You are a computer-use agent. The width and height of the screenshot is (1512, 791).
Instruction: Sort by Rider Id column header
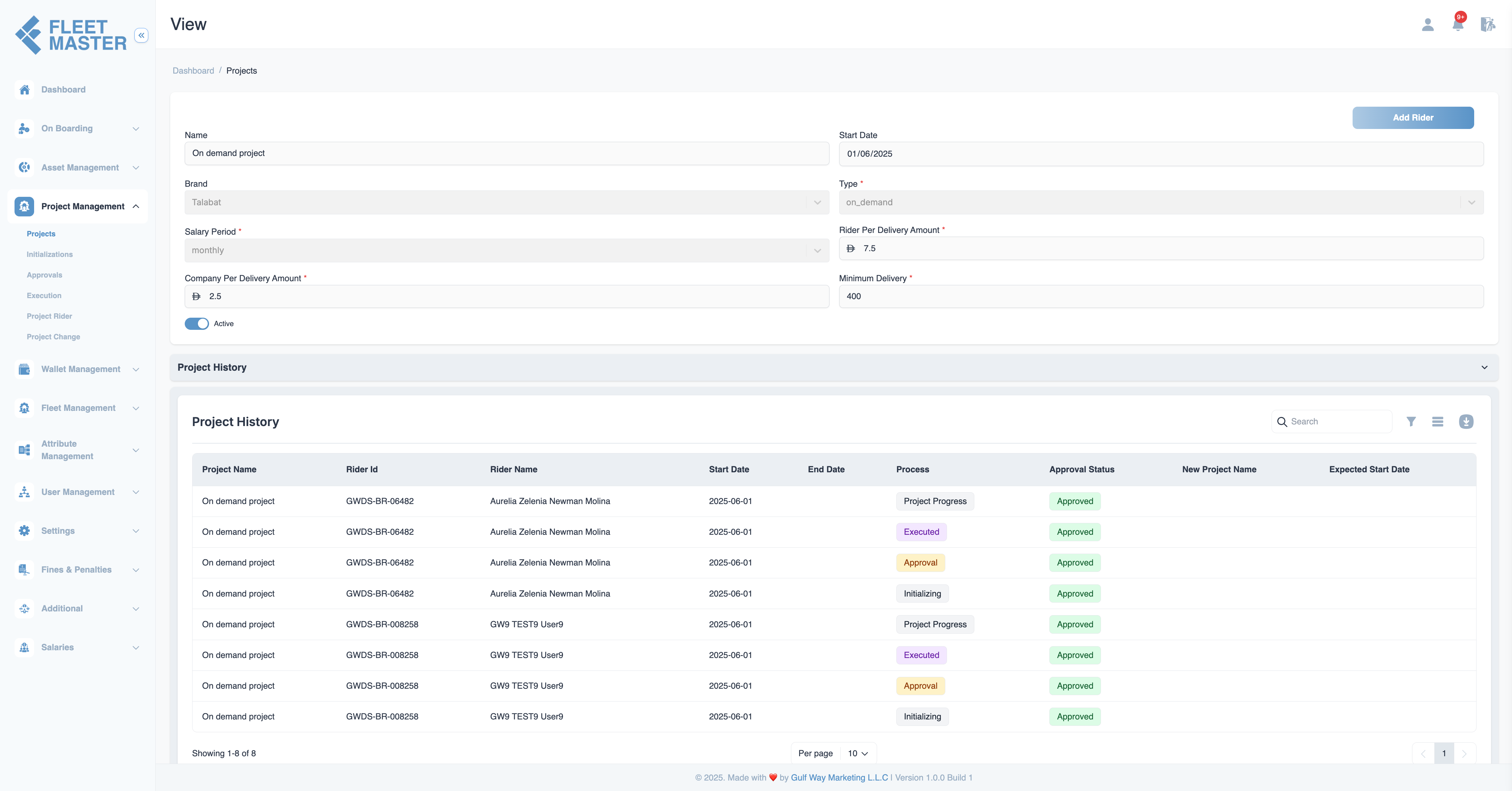[362, 470]
